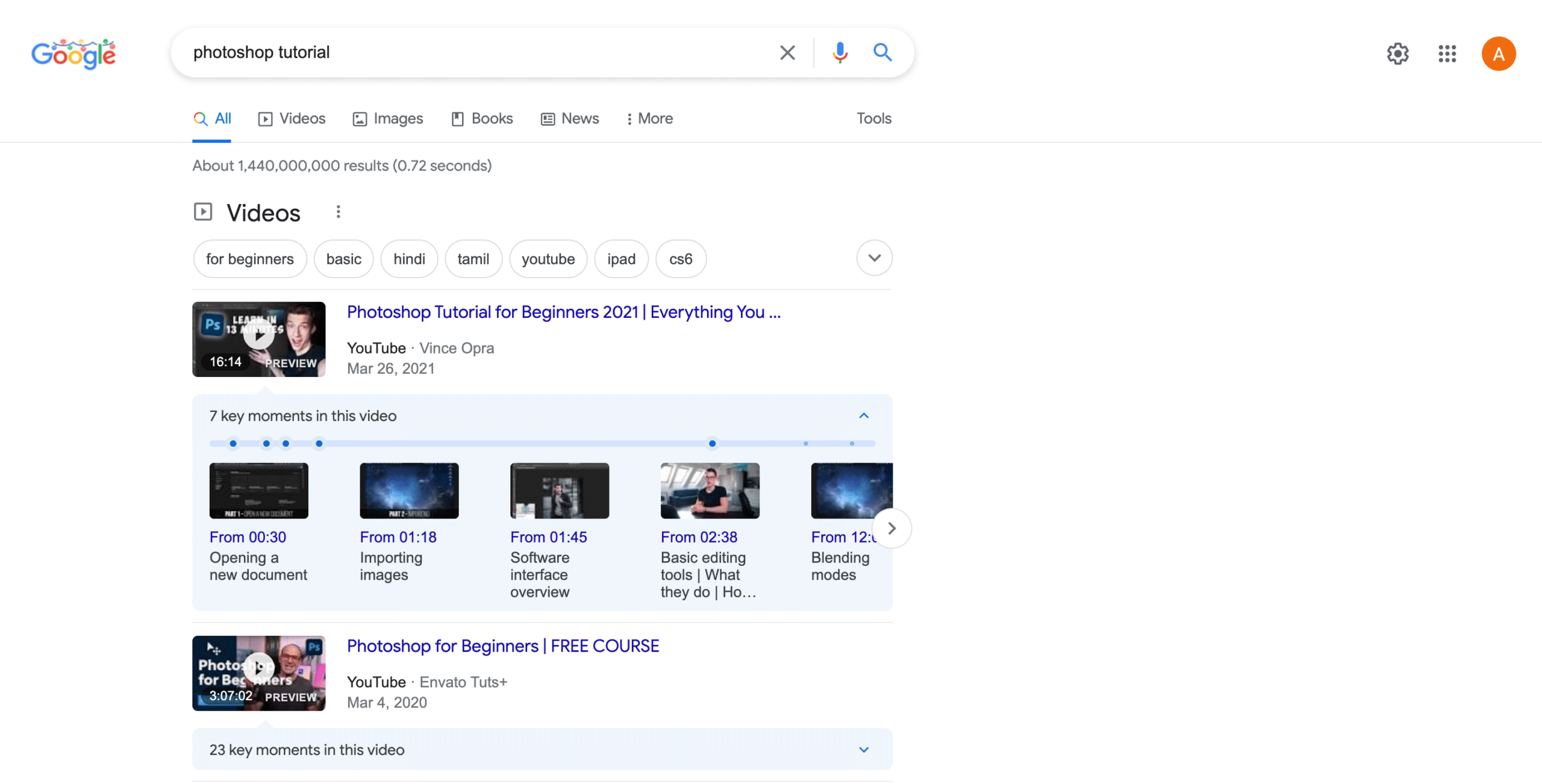
Task: Open the More menu
Action: tap(649, 119)
